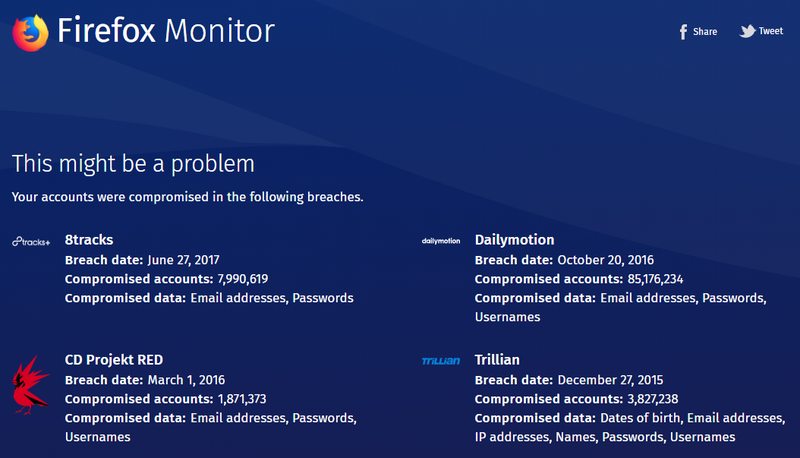The width and height of the screenshot is (800, 458).
Task: Click the 'Your accounts were compromised' sentence
Action: (x=188, y=197)
